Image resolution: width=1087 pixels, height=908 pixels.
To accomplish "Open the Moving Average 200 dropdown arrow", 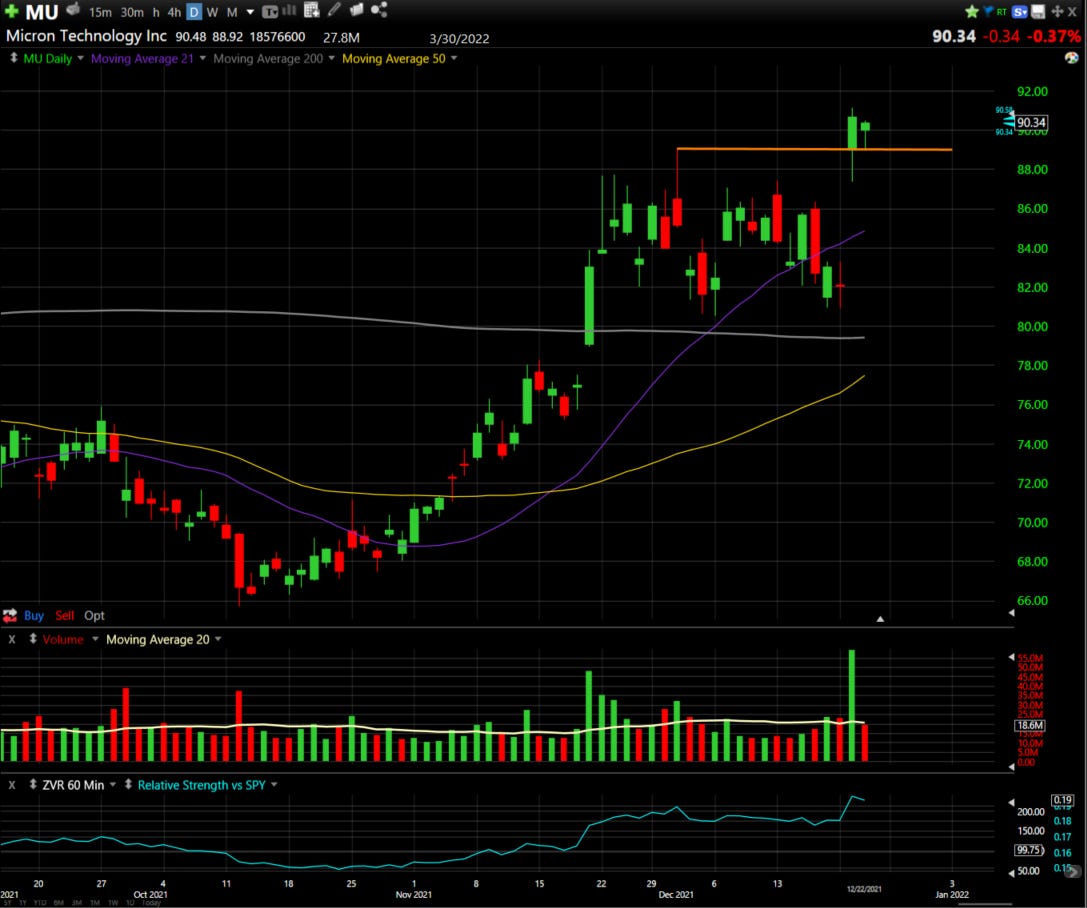I will (x=331, y=58).
